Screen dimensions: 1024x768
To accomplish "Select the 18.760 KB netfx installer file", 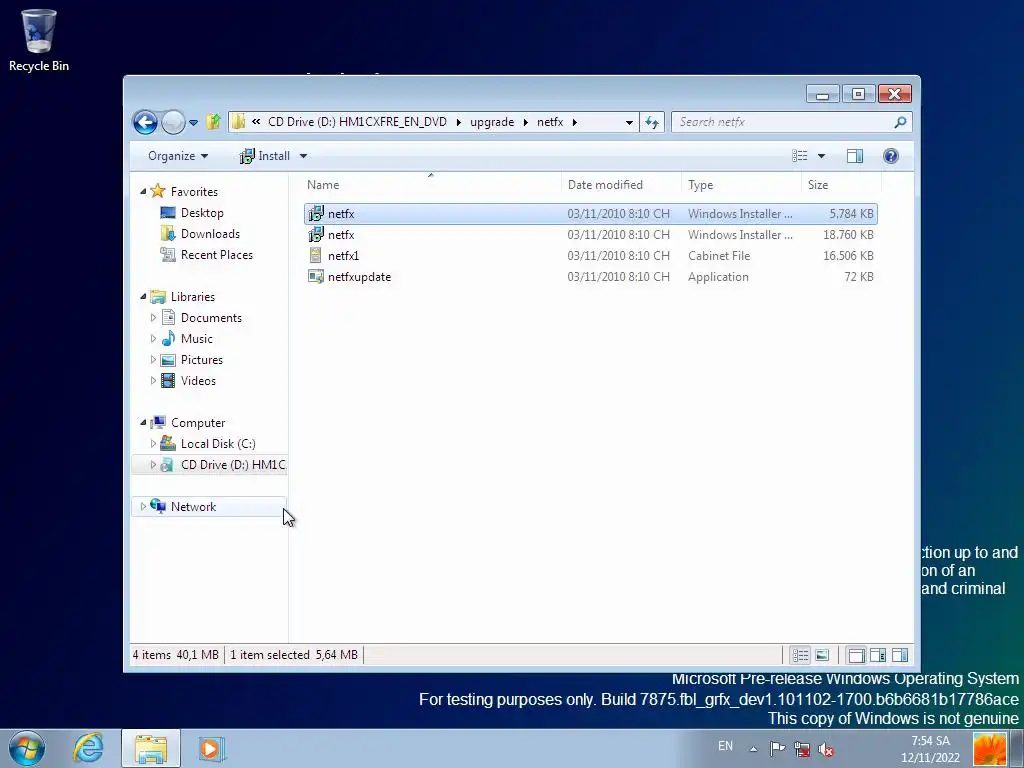I will click(590, 234).
